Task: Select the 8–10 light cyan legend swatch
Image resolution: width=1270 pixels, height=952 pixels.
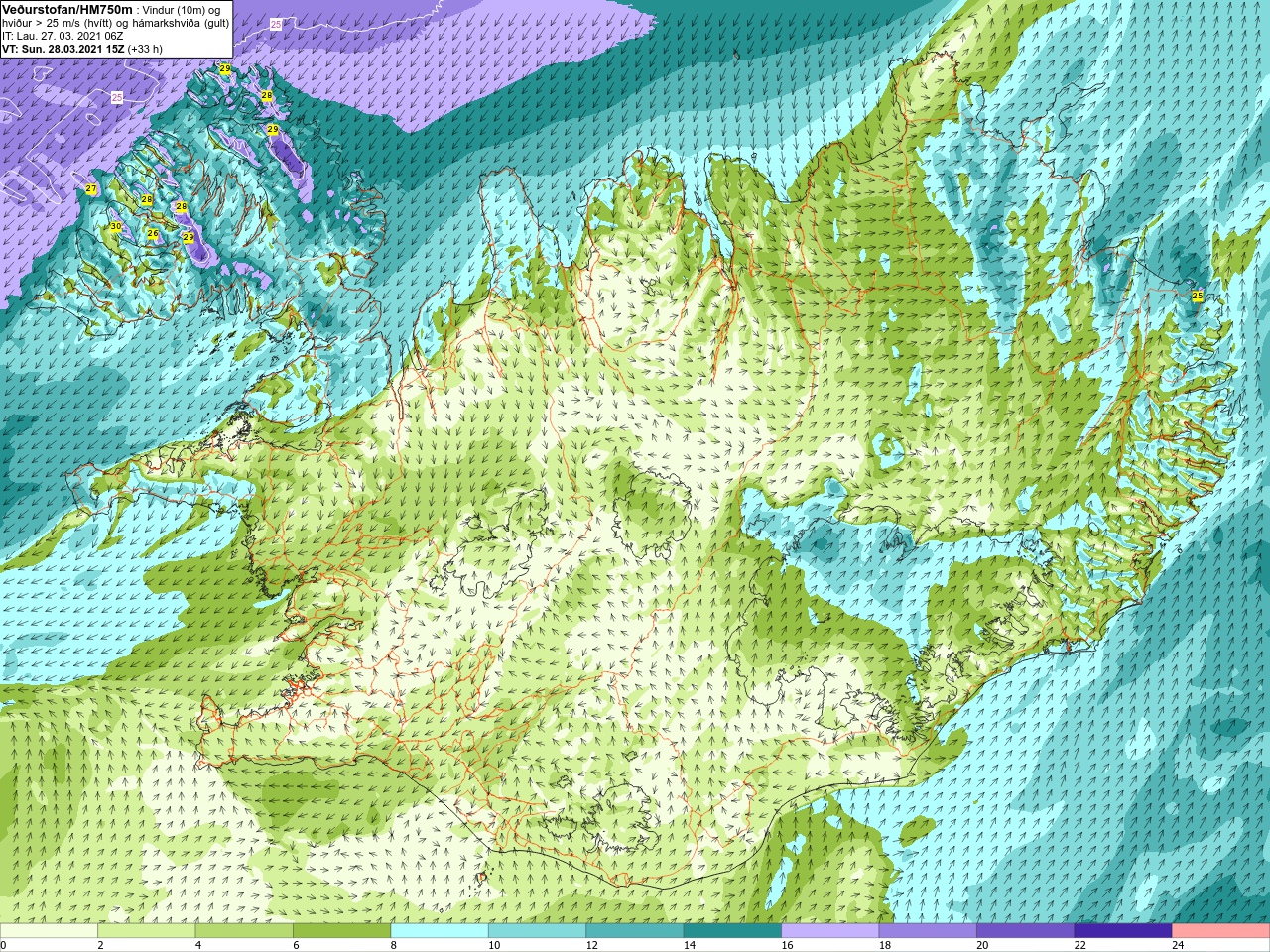Action: (x=440, y=931)
